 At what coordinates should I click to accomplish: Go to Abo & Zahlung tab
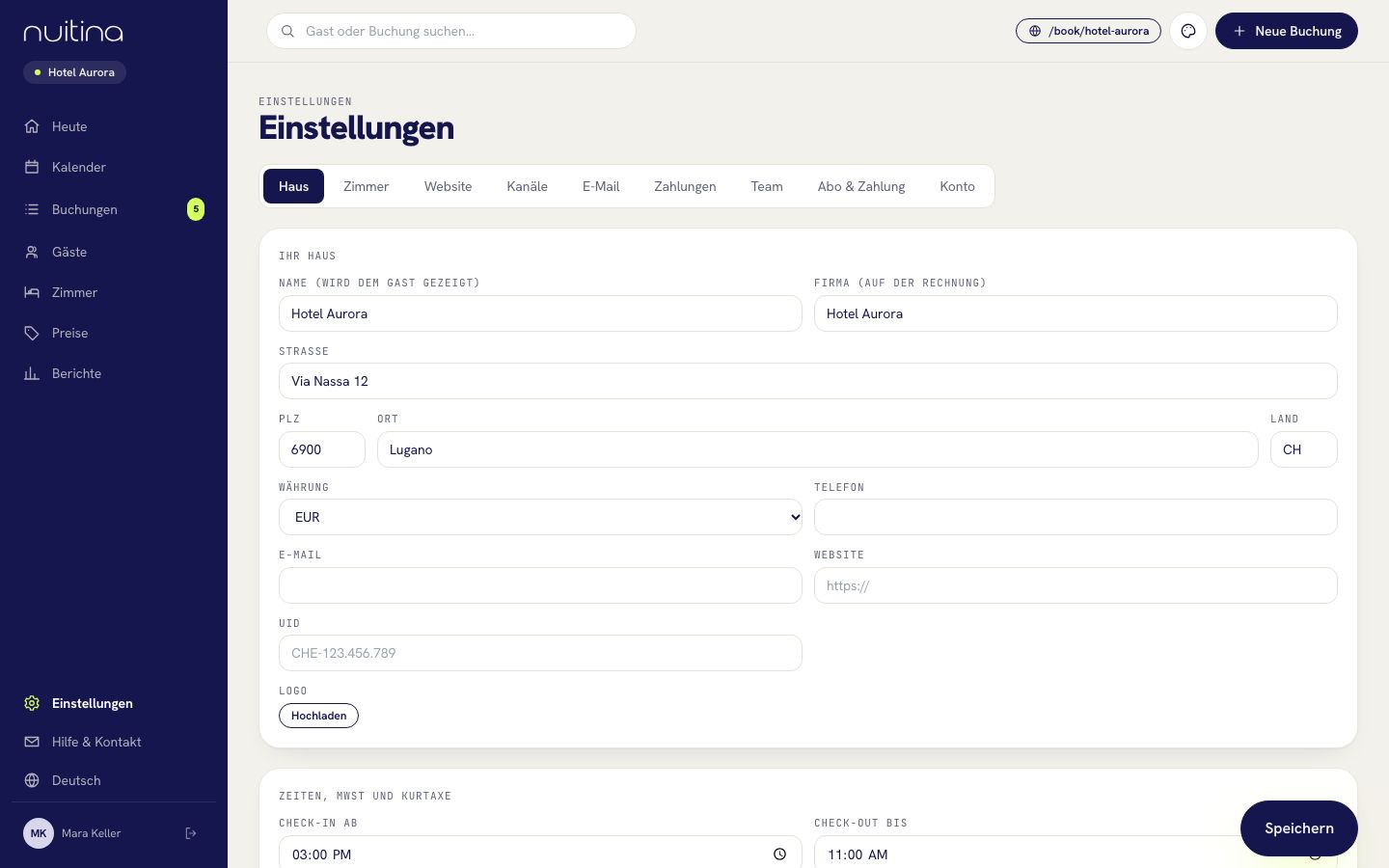click(x=861, y=186)
